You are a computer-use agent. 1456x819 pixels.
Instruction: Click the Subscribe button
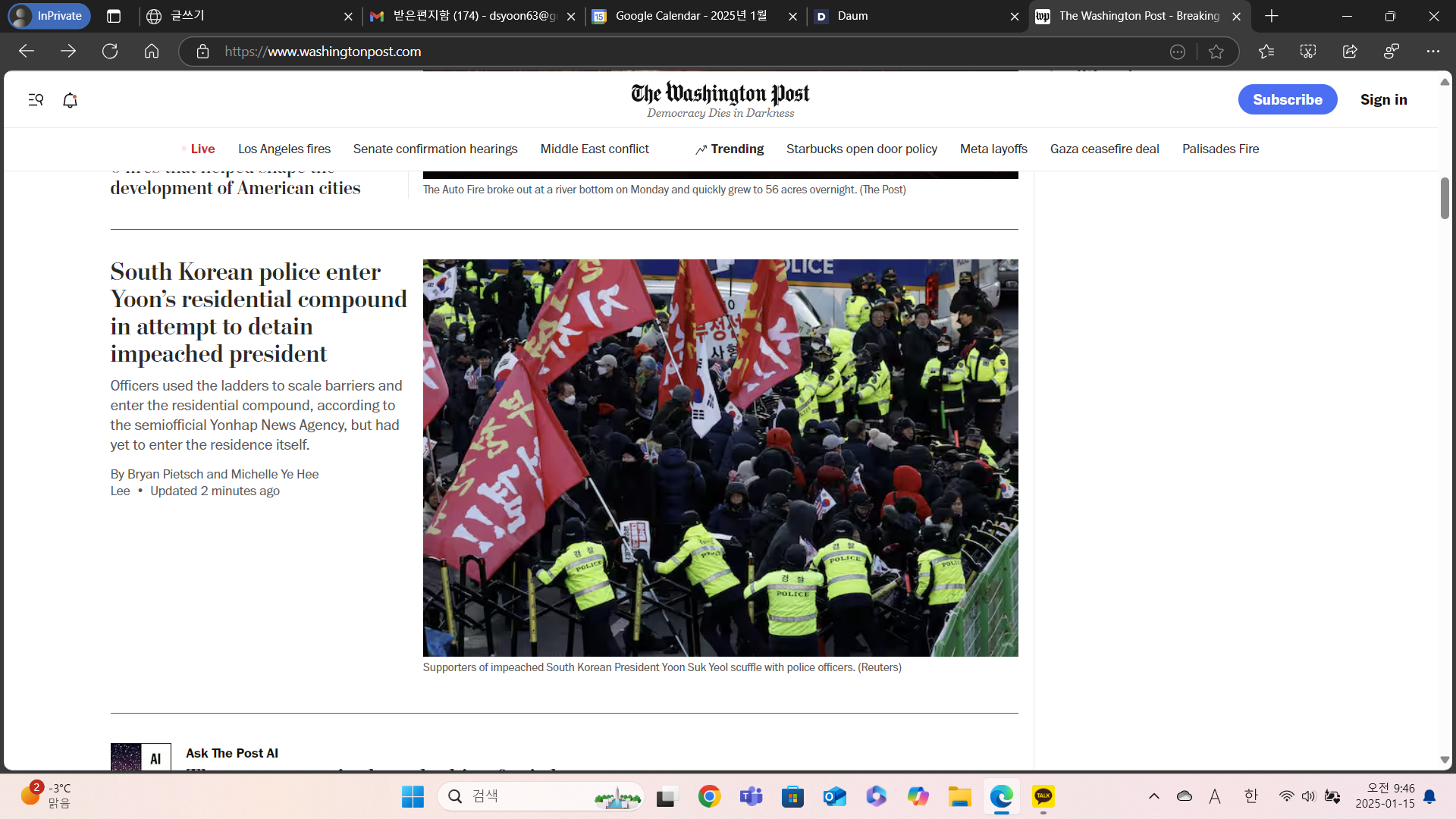(1287, 99)
